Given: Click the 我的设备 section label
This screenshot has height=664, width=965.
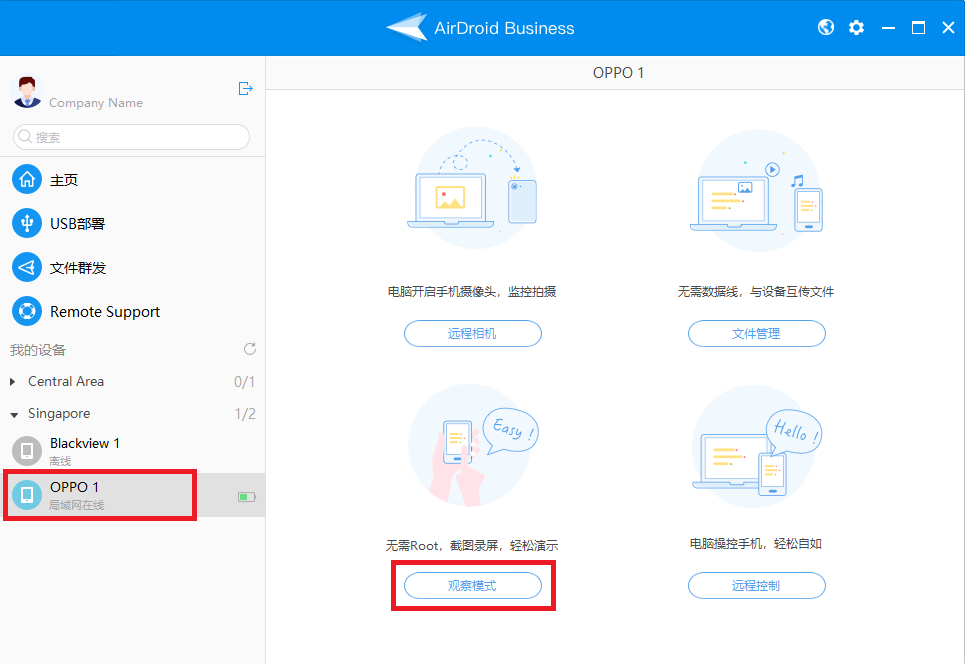Looking at the screenshot, I should click(38, 350).
